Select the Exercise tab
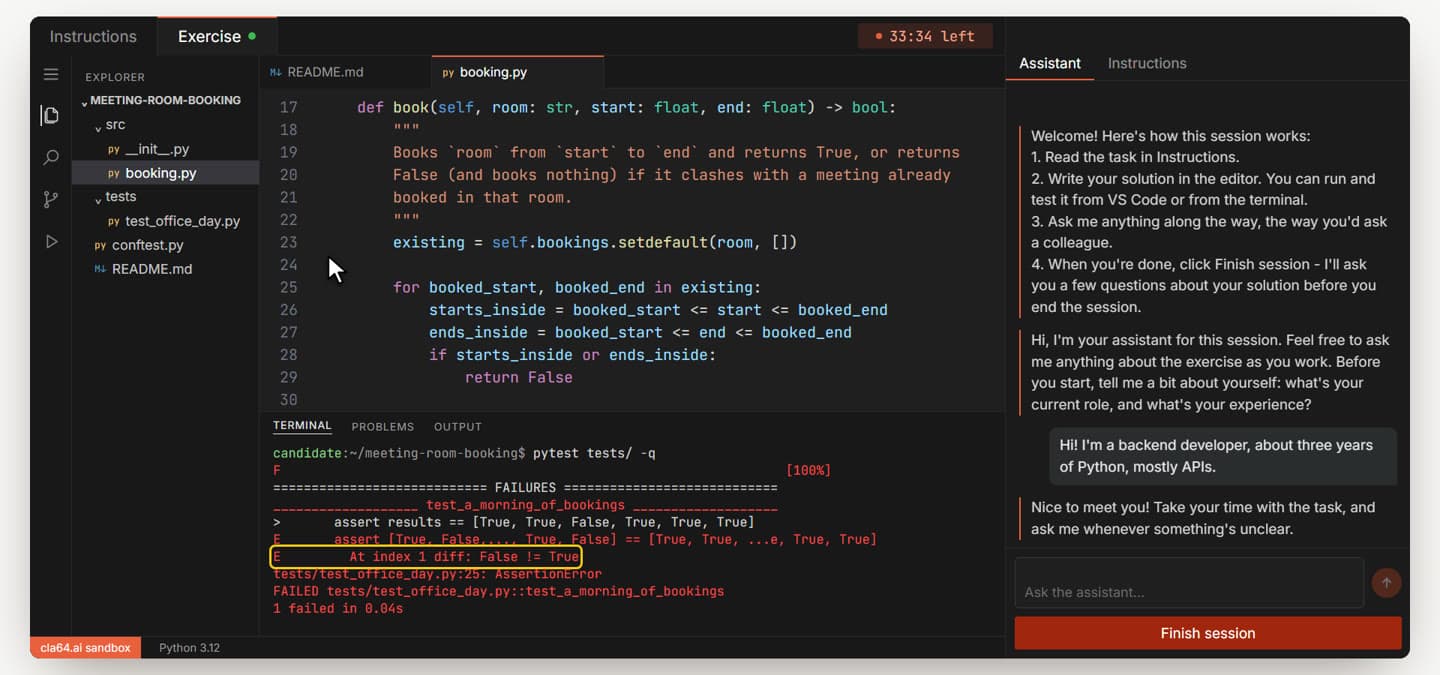 click(217, 36)
